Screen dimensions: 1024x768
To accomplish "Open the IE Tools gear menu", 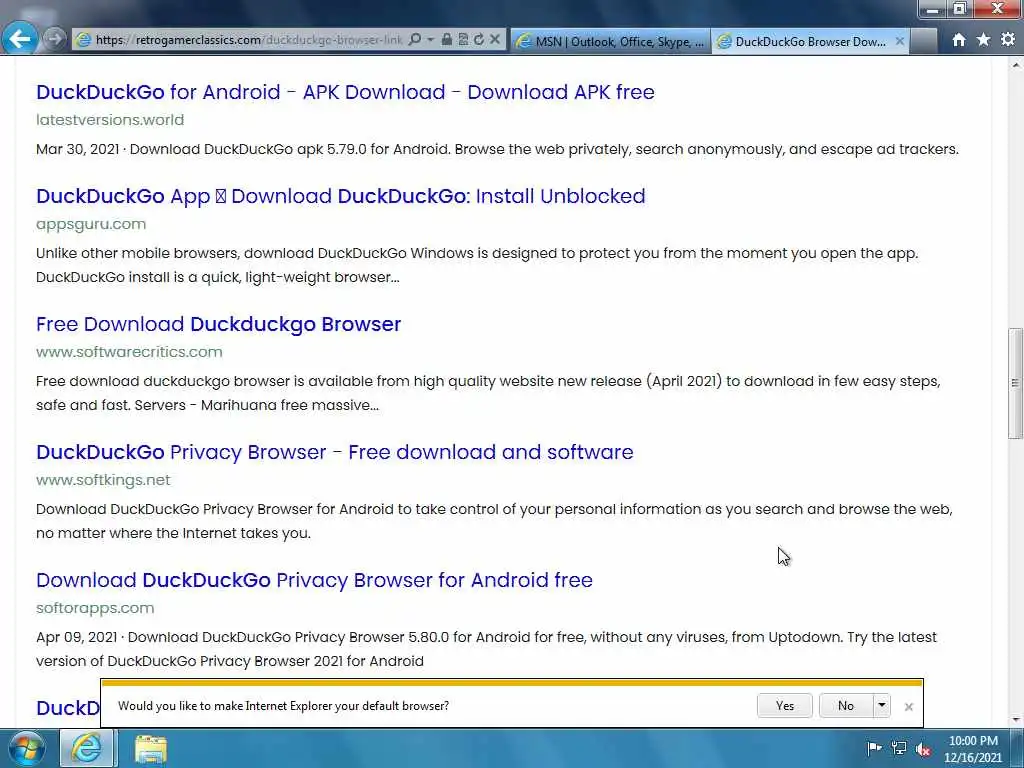I will [1008, 40].
